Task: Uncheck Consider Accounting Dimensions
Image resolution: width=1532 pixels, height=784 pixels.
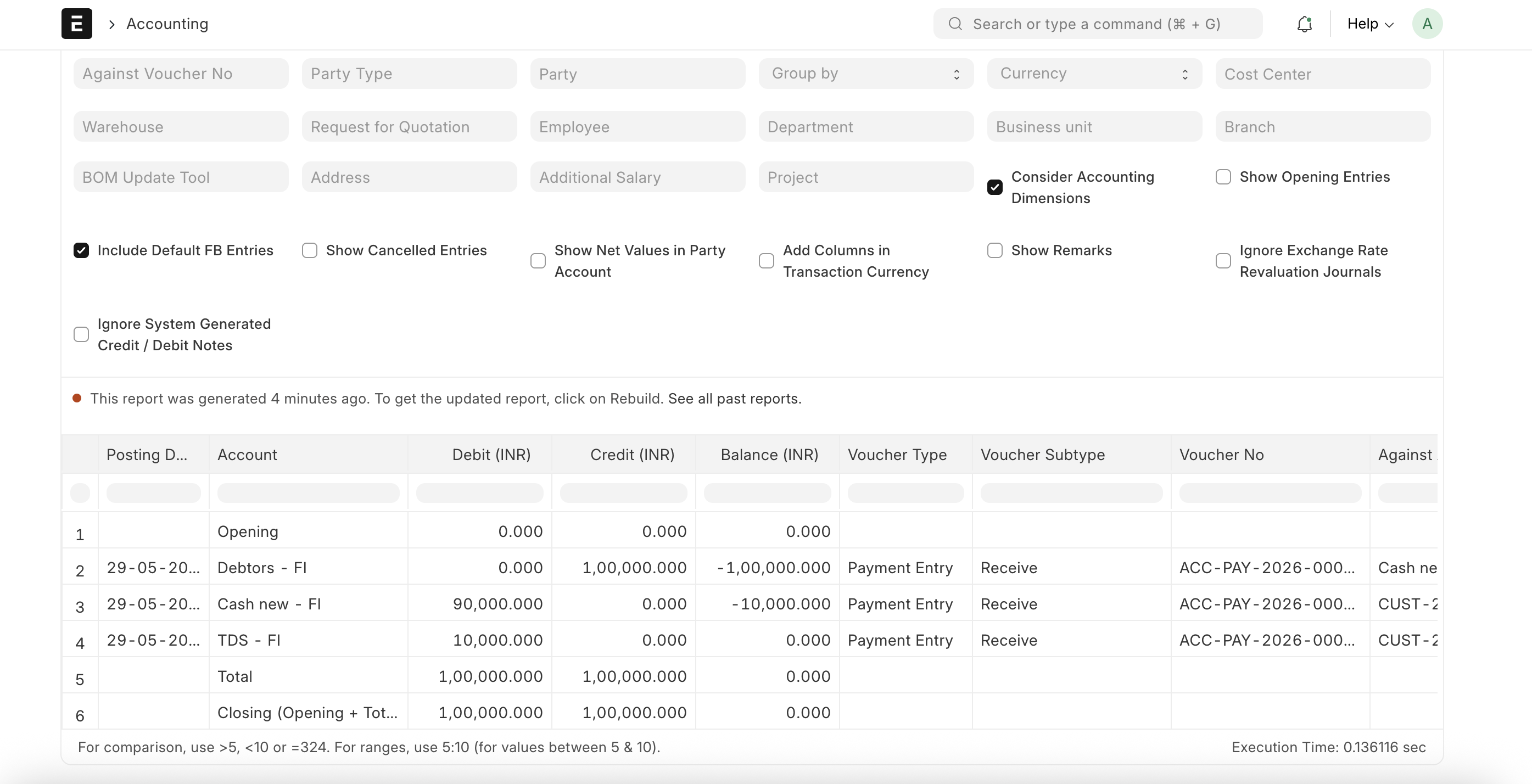Action: [994, 187]
